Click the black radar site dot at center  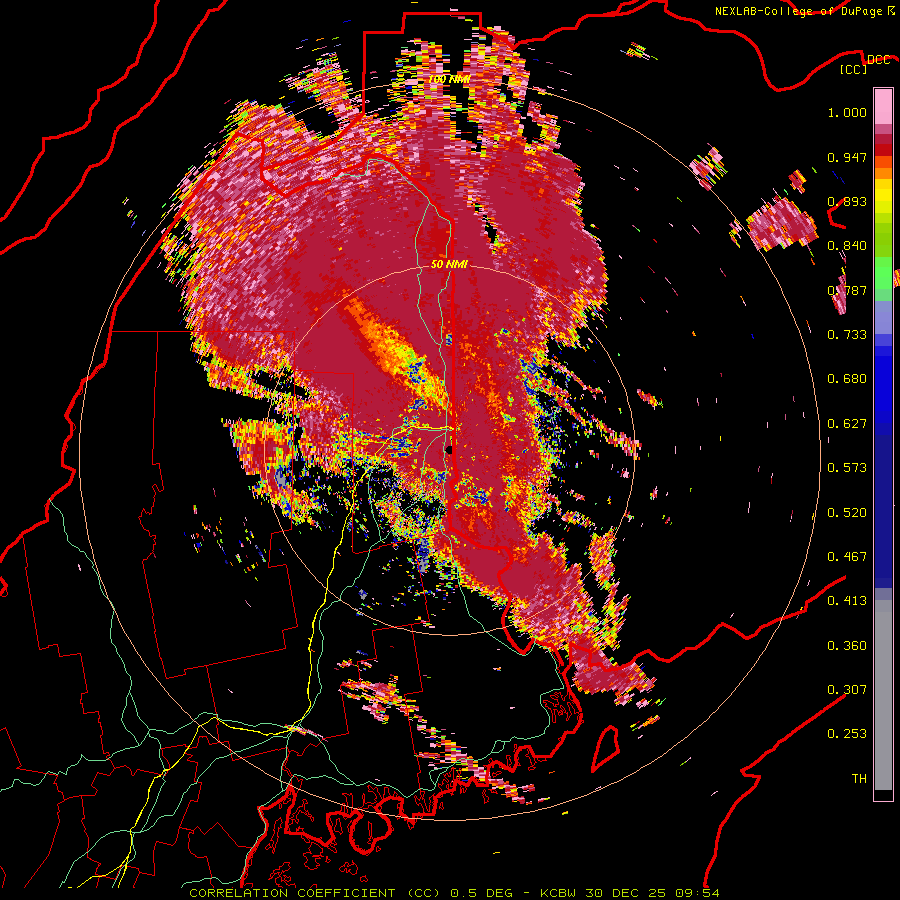click(x=448, y=449)
